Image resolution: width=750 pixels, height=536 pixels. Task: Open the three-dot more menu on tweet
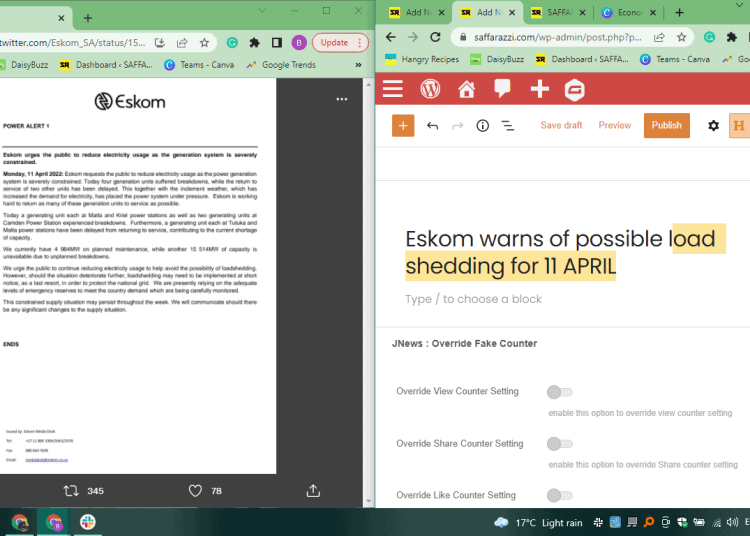tap(342, 99)
